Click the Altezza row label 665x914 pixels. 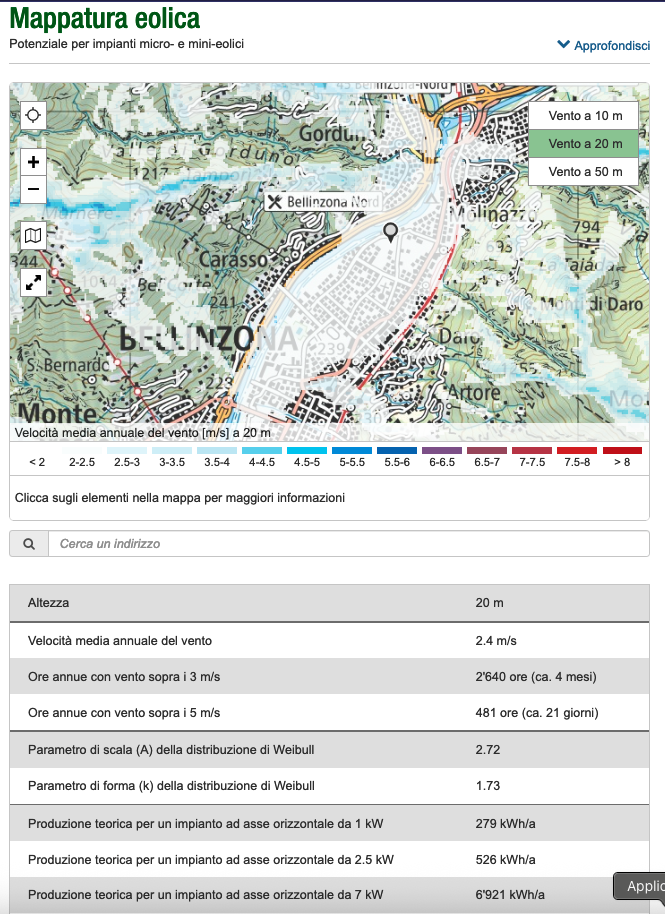click(x=48, y=603)
